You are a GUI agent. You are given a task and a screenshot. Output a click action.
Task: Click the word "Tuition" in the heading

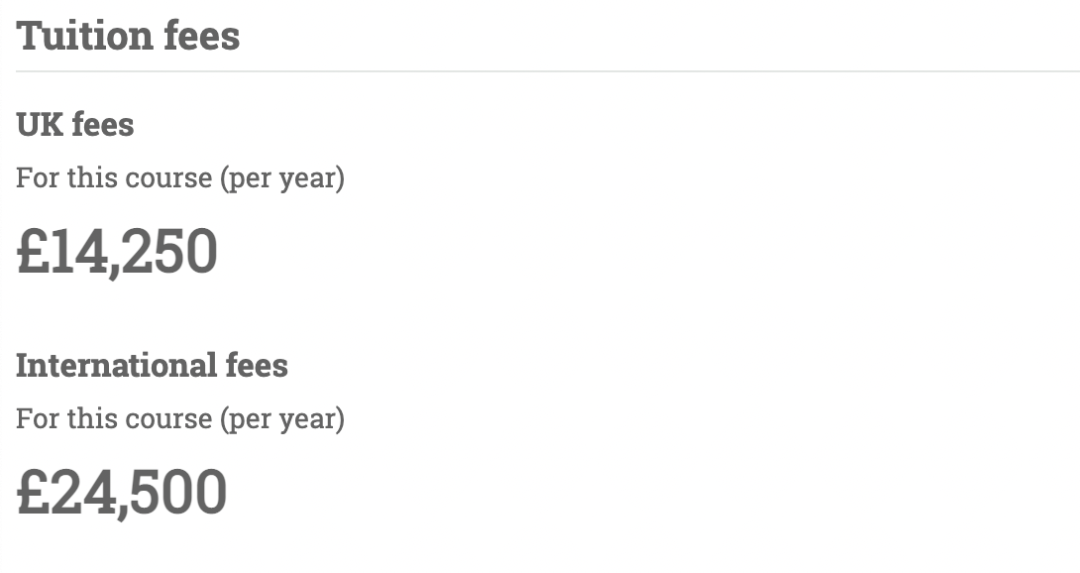pyautogui.click(x=85, y=36)
